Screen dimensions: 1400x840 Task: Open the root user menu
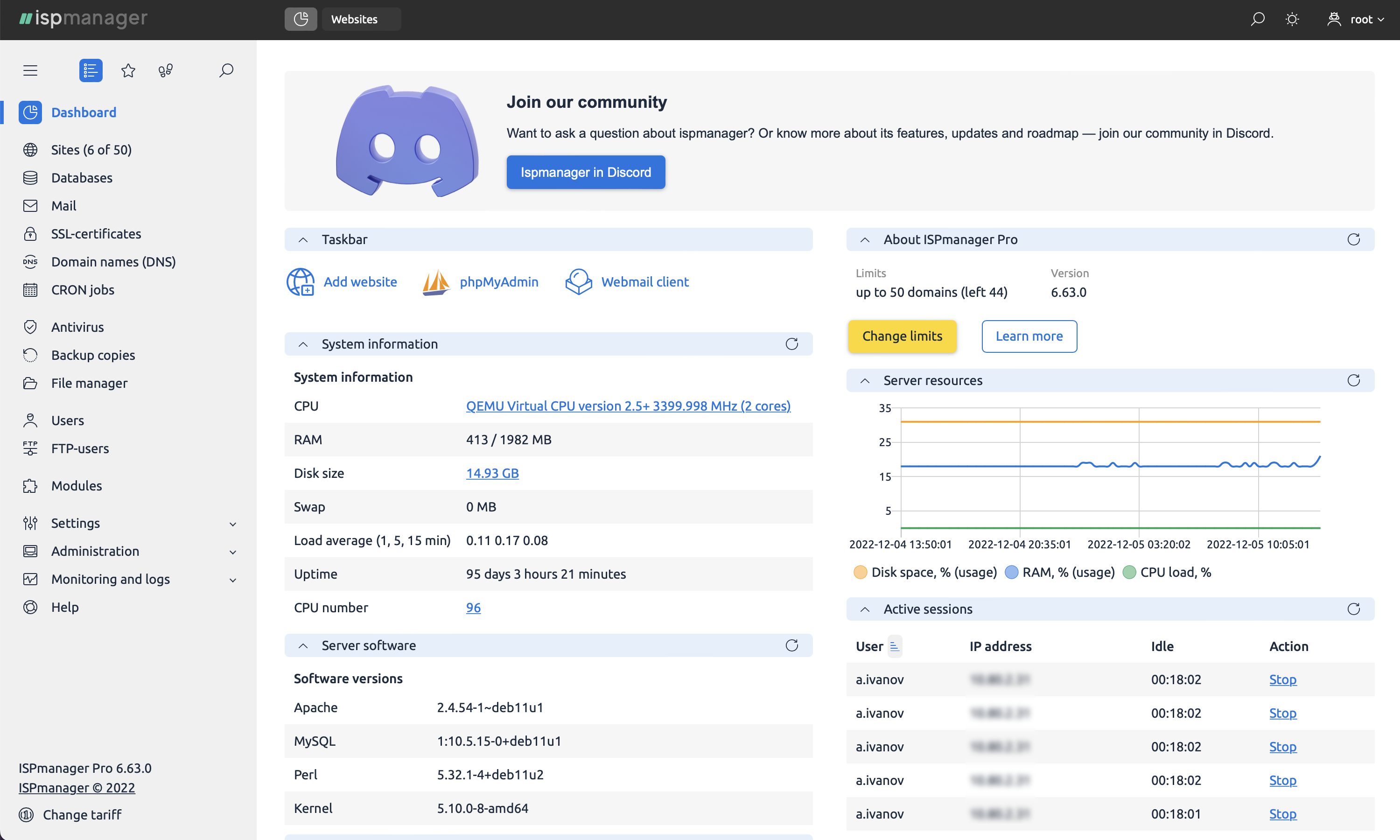coord(1356,19)
